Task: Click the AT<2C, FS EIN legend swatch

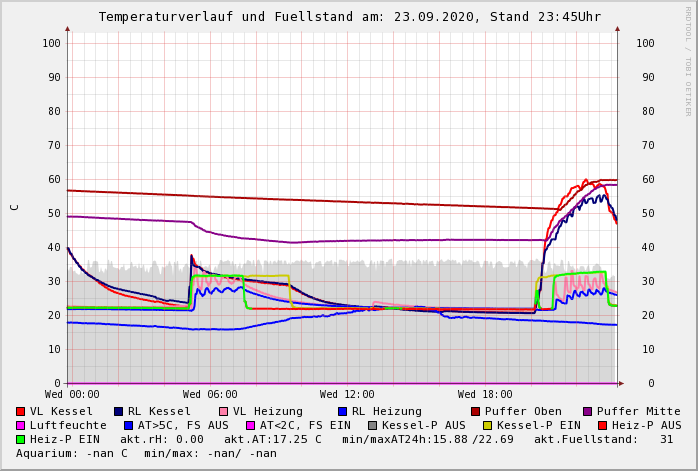Action: point(251,426)
